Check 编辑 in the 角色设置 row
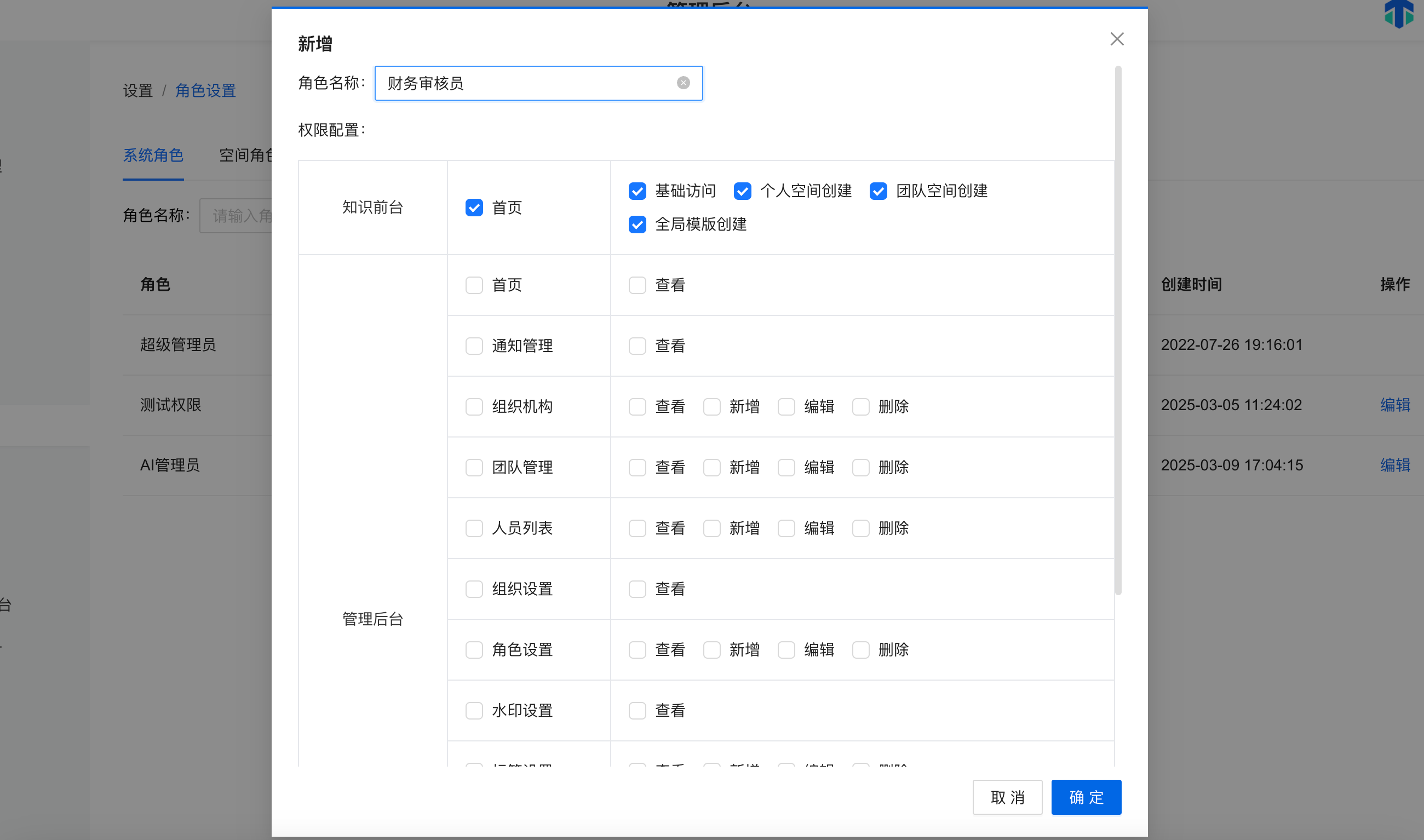 click(786, 650)
